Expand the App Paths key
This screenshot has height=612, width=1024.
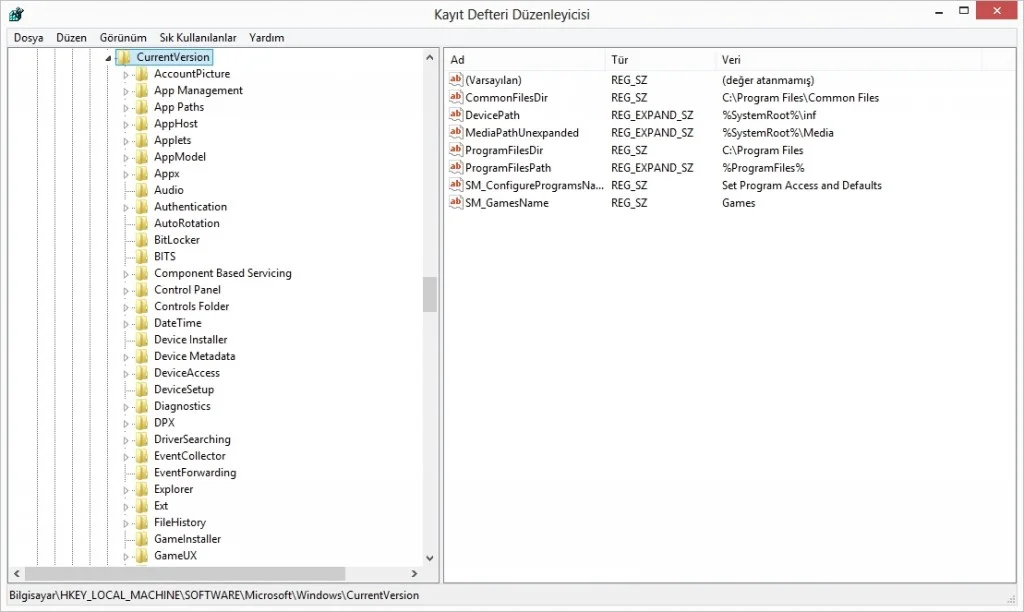coord(126,108)
